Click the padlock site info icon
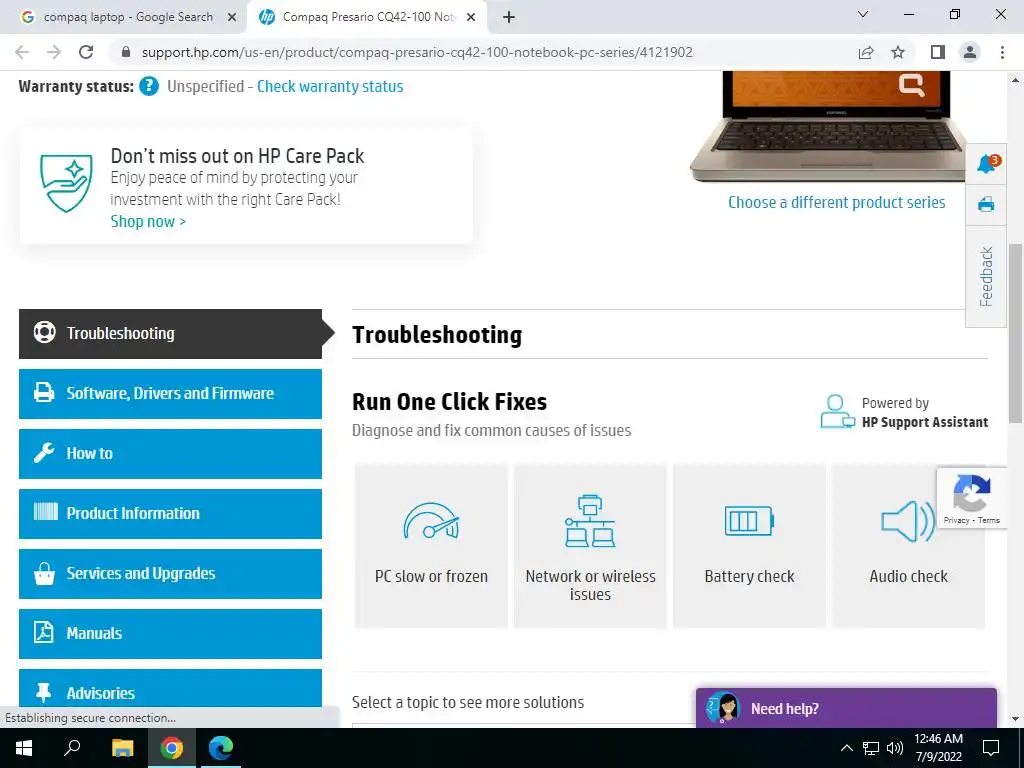This screenshot has height=768, width=1024. pos(126,52)
